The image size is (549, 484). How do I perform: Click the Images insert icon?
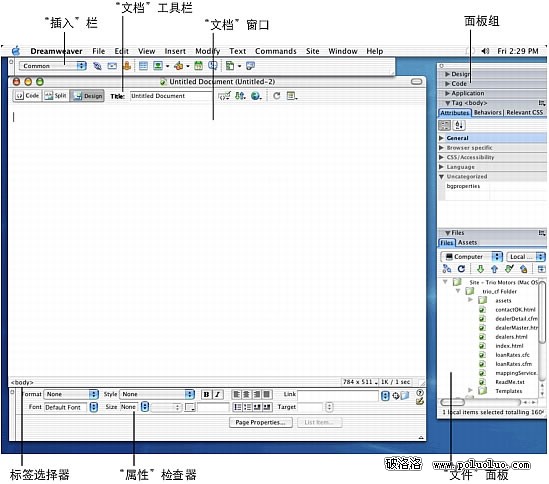[x=158, y=66]
